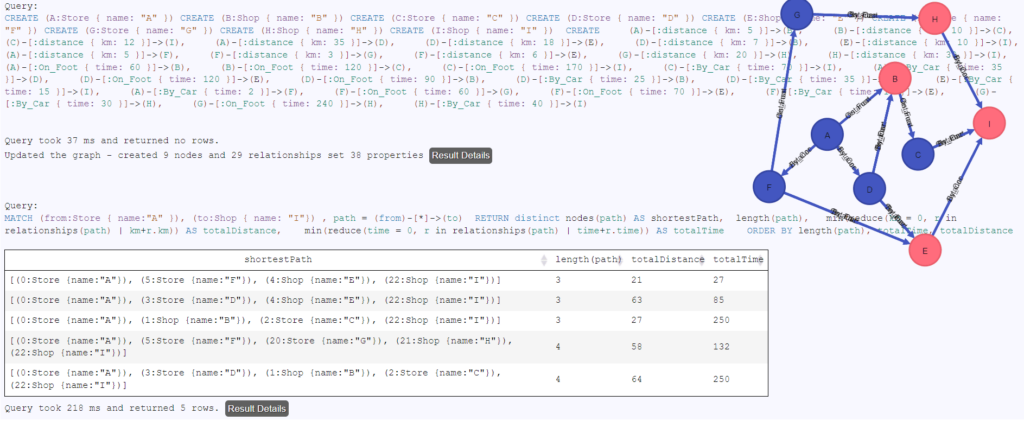The width and height of the screenshot is (1024, 421).
Task: Open Result Details for the 5-row query
Action: pyautogui.click(x=257, y=409)
